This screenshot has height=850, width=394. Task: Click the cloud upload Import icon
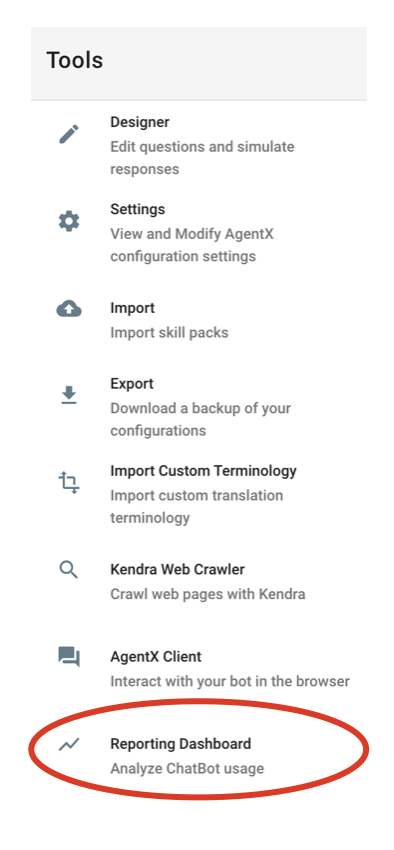coord(69,309)
